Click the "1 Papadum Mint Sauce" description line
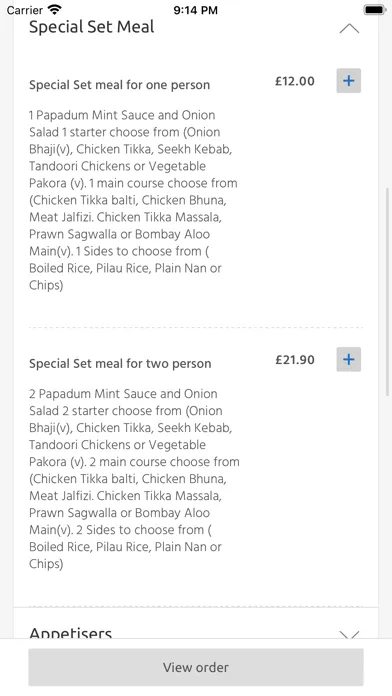Screen dimensions: 392x696 tap(122, 115)
